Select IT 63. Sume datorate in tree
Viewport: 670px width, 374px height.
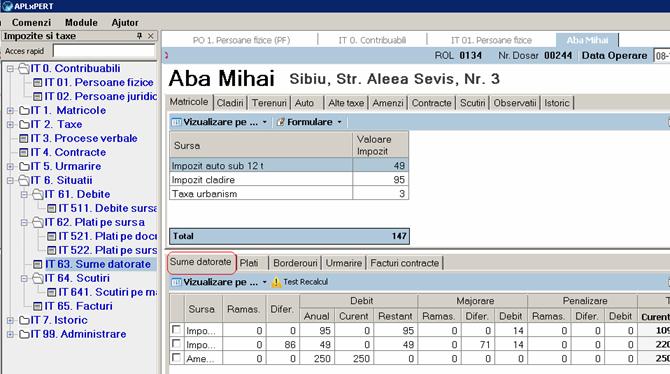[x=98, y=264]
